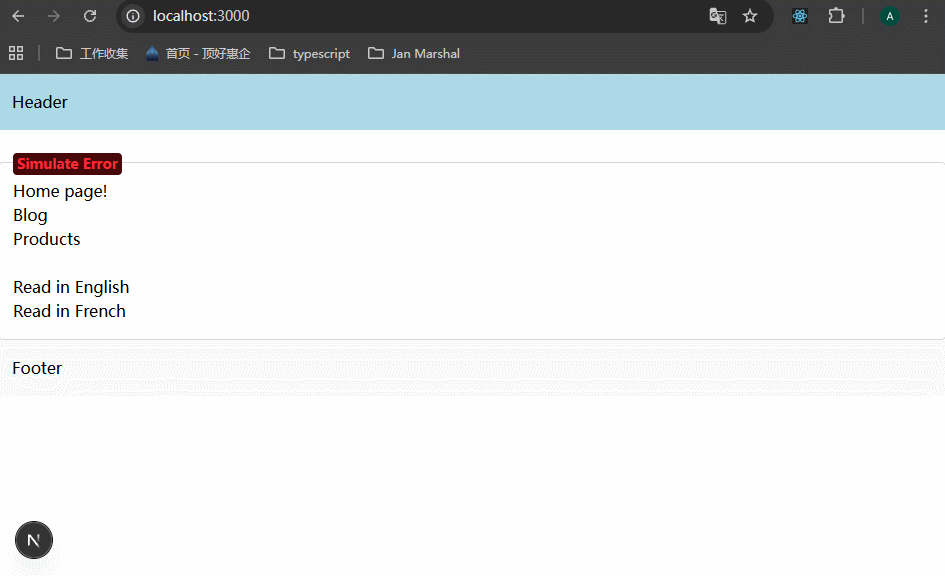This screenshot has height=576, width=945.
Task: Open the Next.js dev tools indicator
Action: coord(34,540)
